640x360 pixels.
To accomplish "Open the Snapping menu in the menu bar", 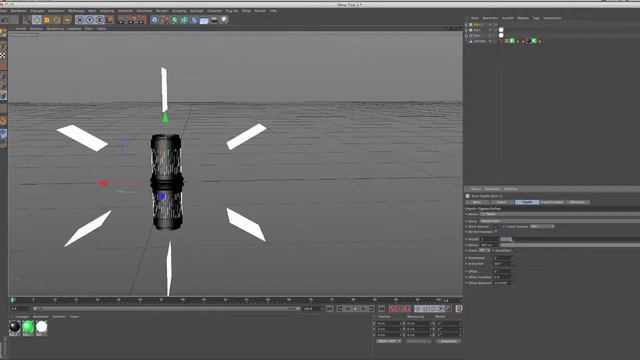I will click(x=107, y=11).
